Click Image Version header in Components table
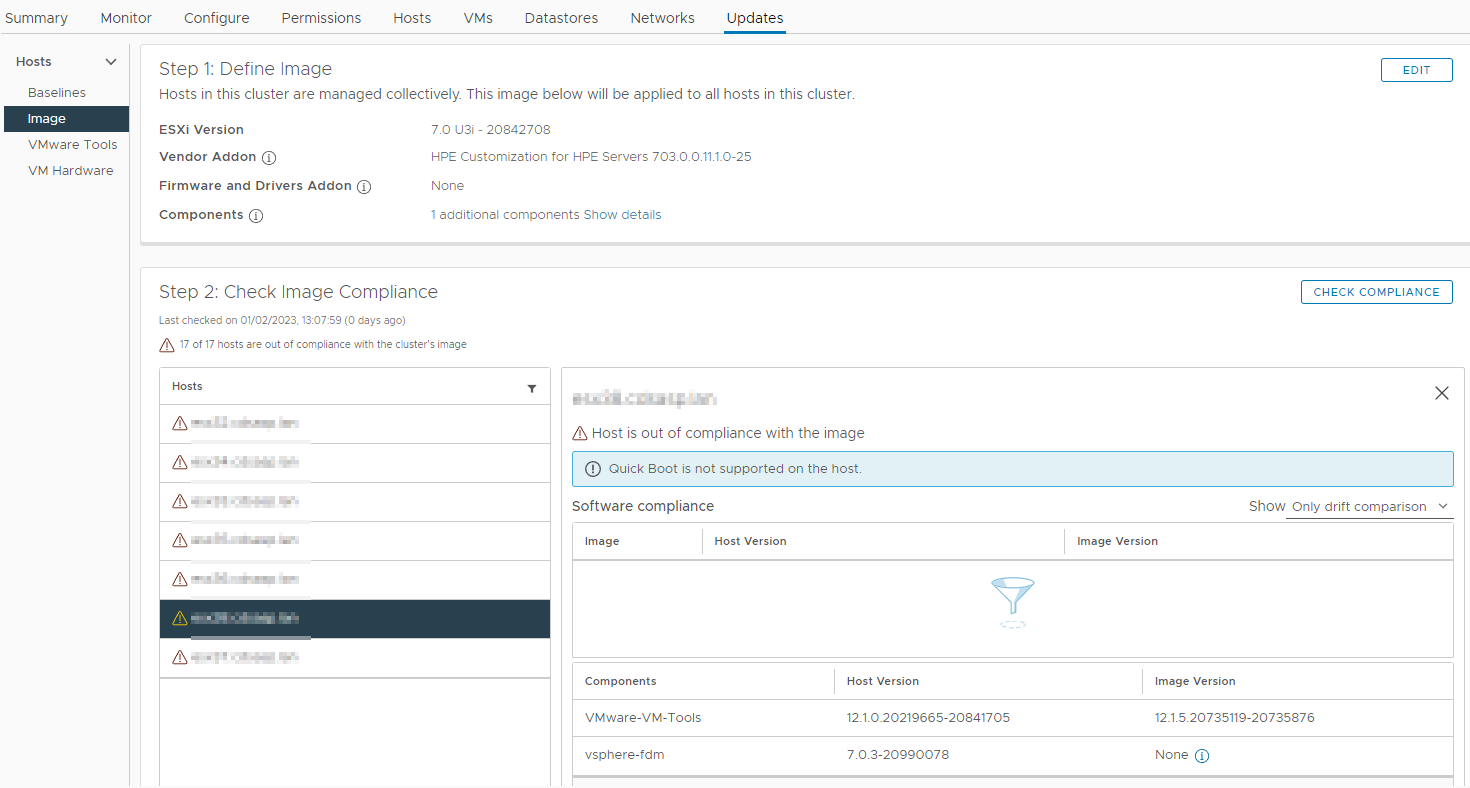This screenshot has width=1470, height=788. [1195, 682]
